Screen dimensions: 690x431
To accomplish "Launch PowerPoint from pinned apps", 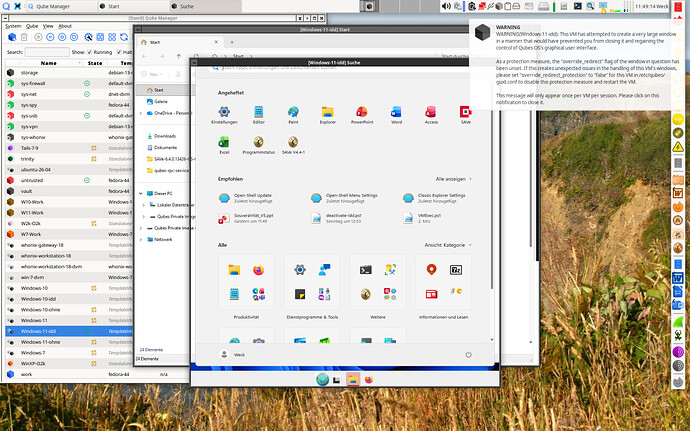I will click(362, 115).
